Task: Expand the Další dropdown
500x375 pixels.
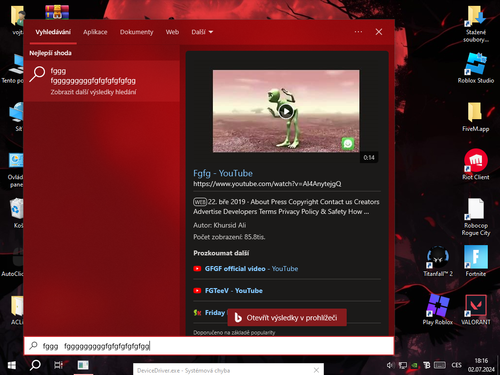Action: 202,32
